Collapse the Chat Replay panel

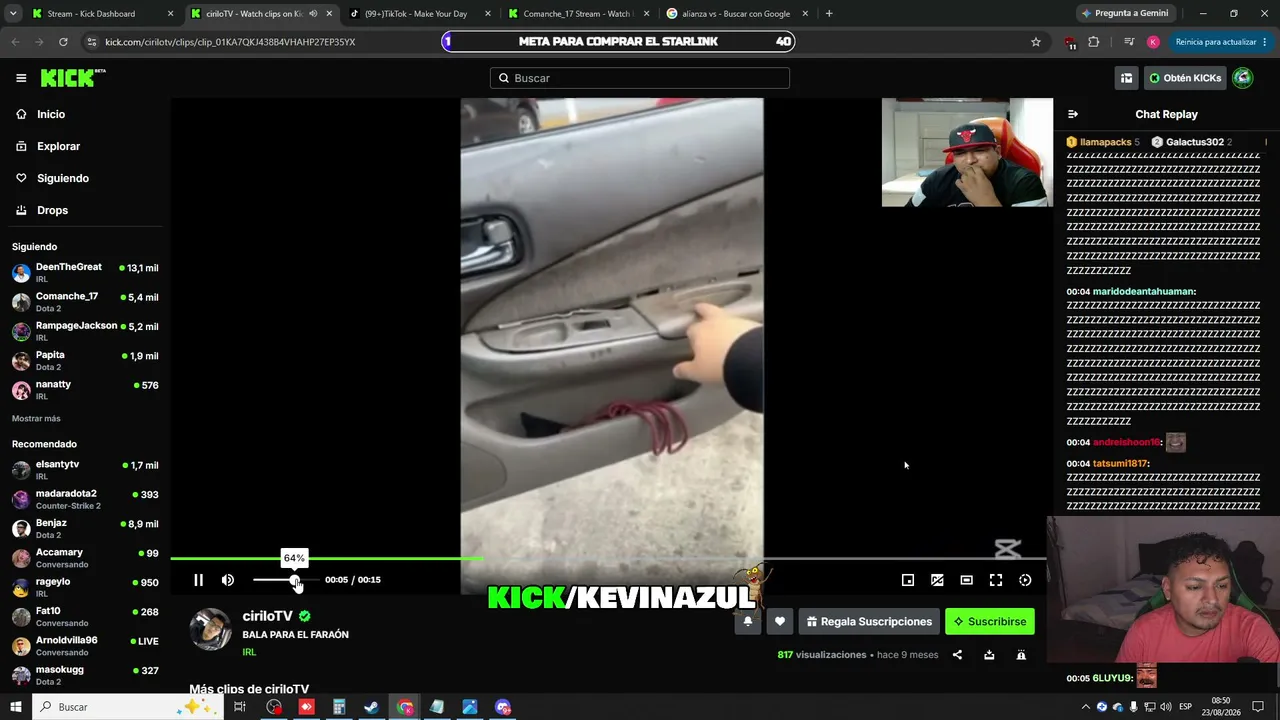pos(1073,114)
